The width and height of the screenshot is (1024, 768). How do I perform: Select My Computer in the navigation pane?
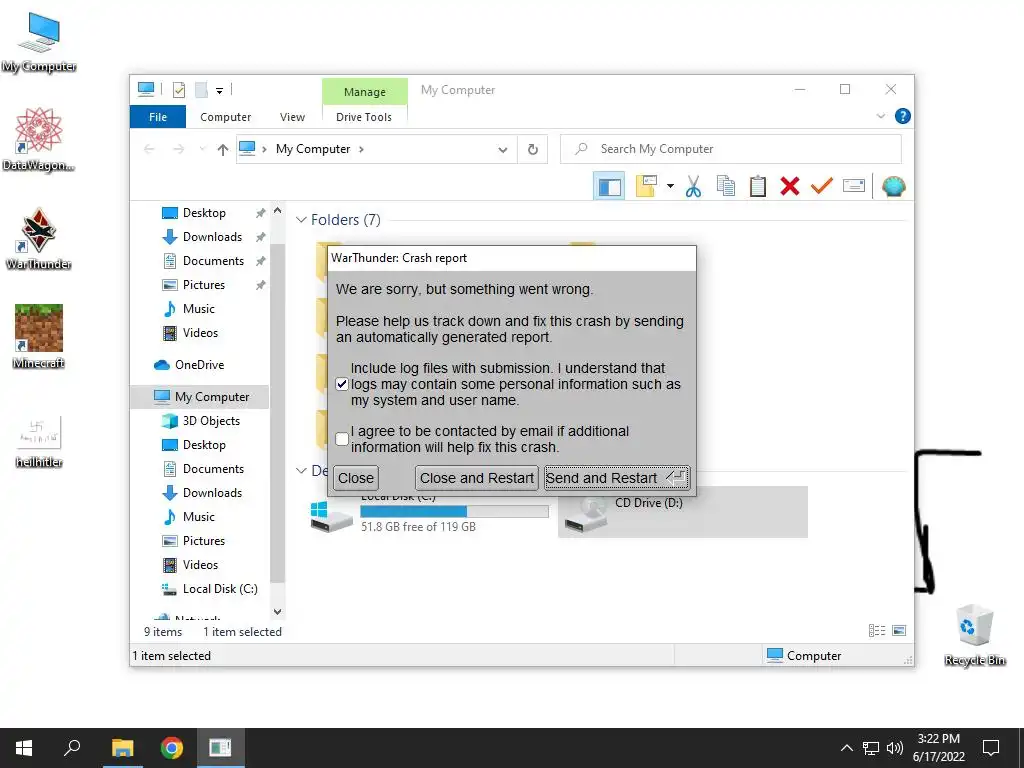pos(201,397)
